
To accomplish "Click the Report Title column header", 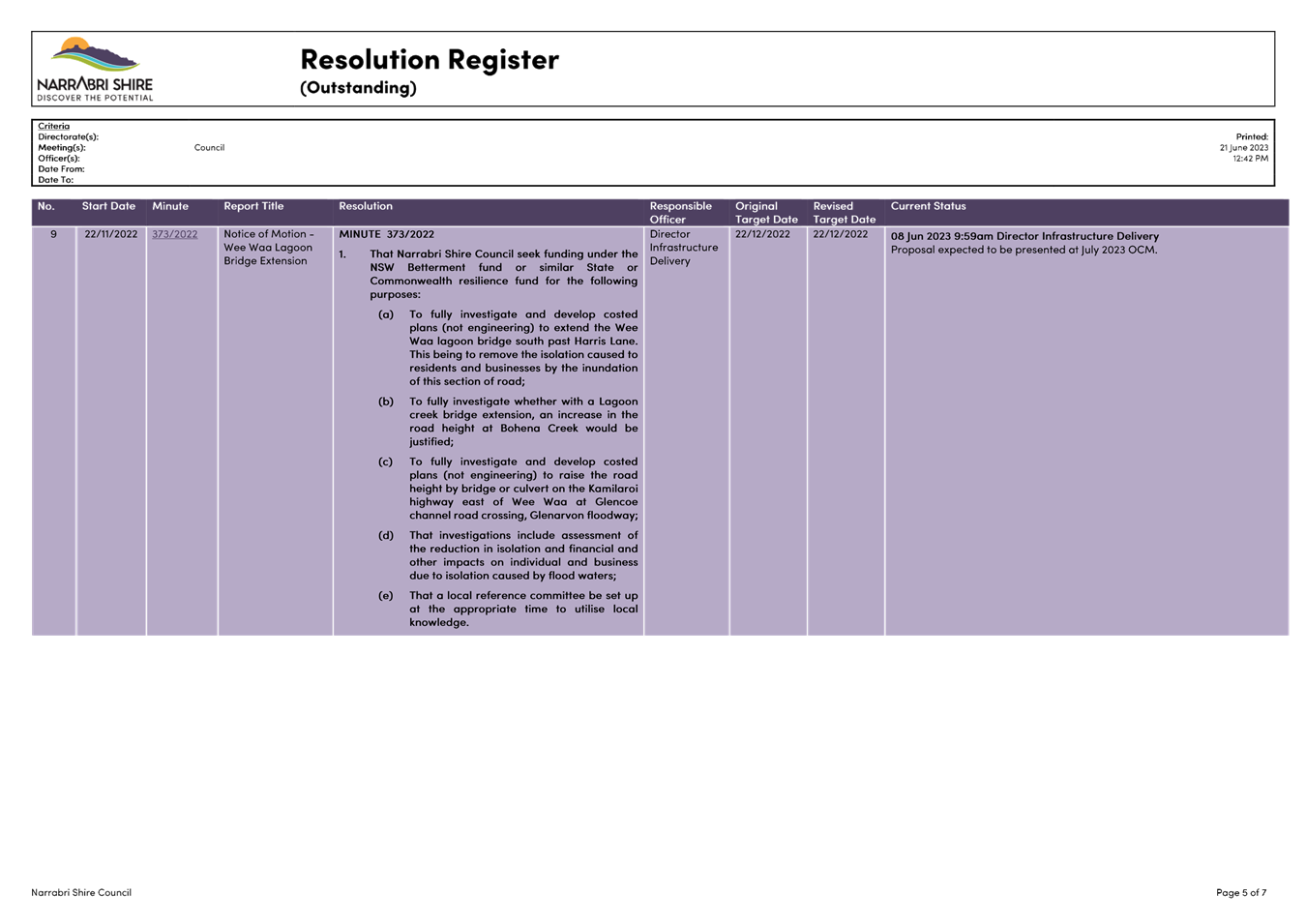I will point(253,206).
